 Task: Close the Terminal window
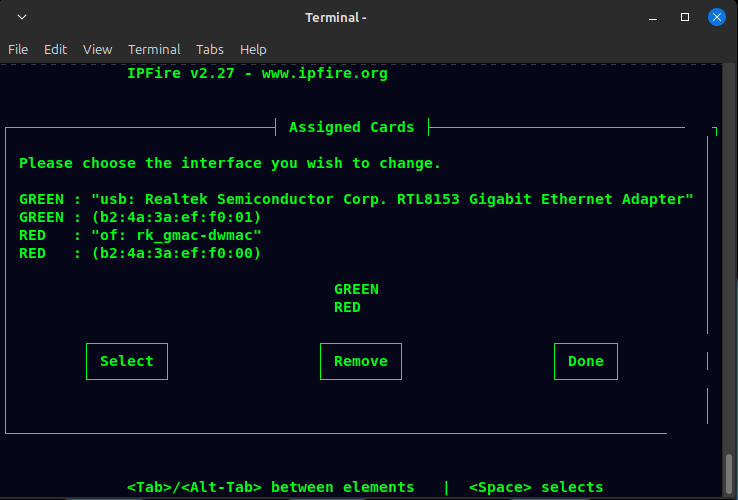[717, 17]
